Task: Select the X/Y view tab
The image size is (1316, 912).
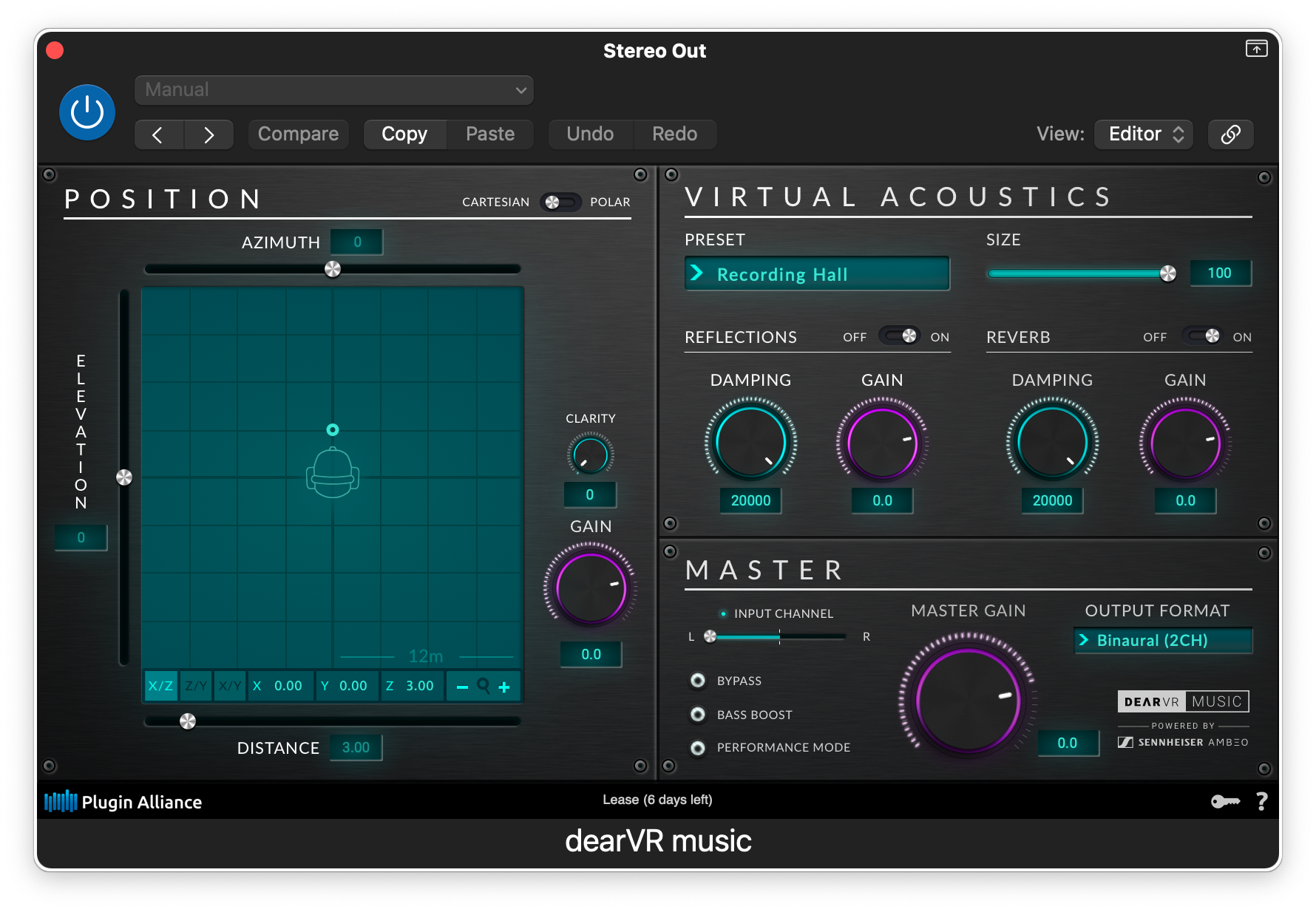Action: [x=229, y=686]
